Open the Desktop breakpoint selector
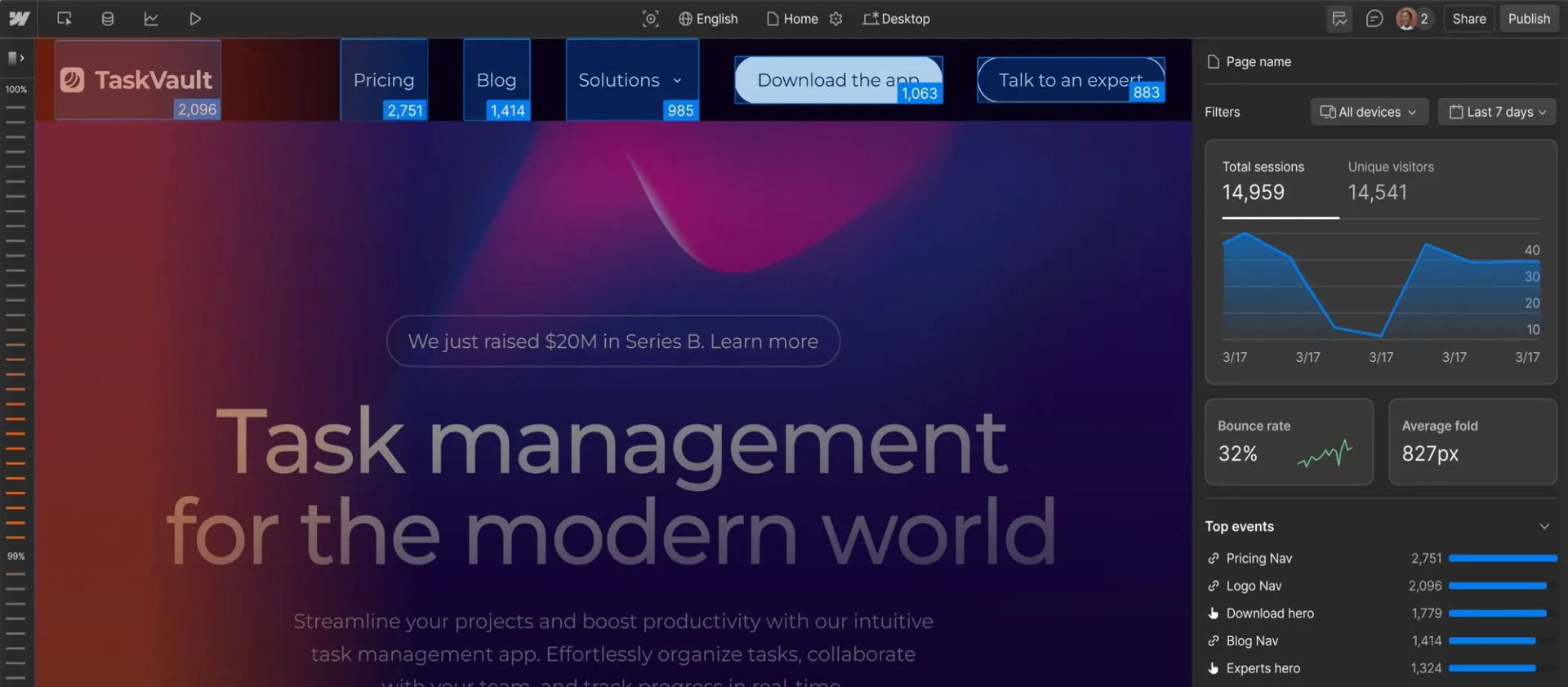Screen dimensions: 1568x687 896,18
